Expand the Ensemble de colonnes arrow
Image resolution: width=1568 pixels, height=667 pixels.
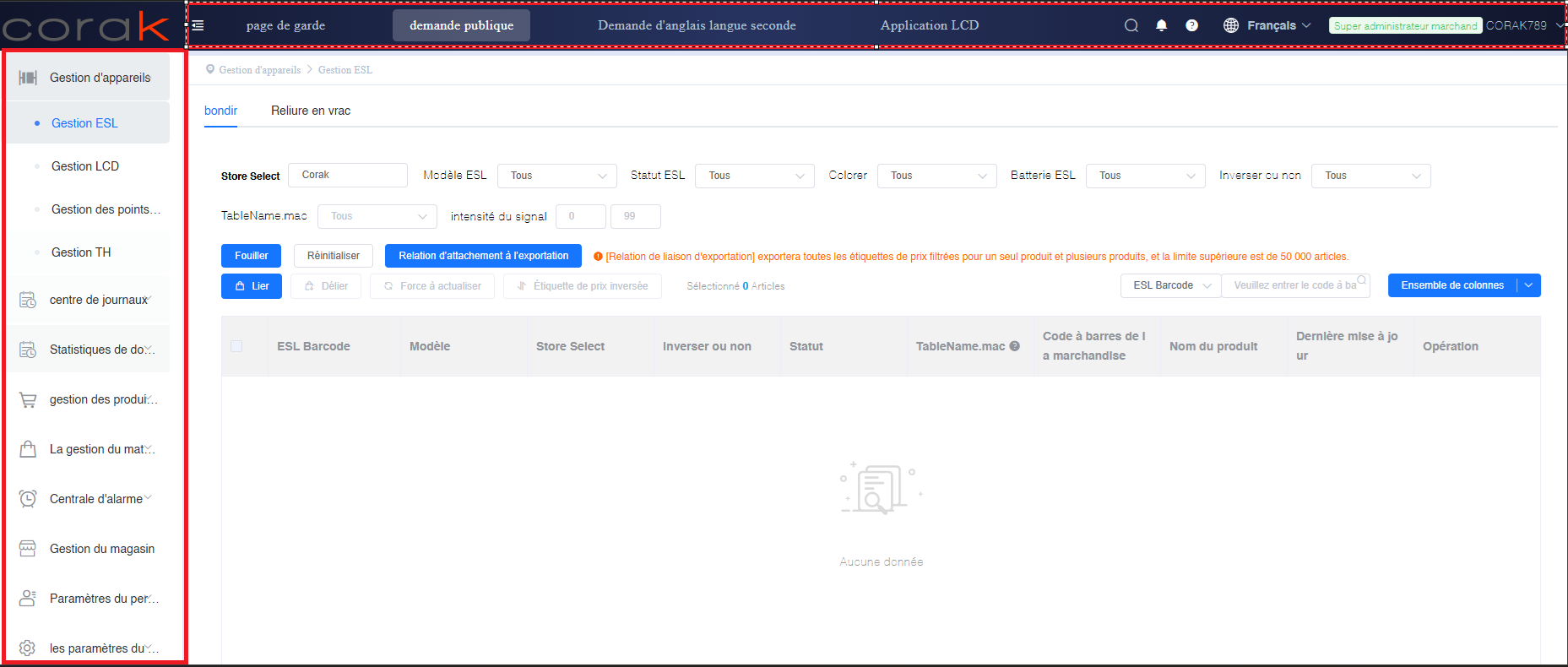click(x=1529, y=285)
